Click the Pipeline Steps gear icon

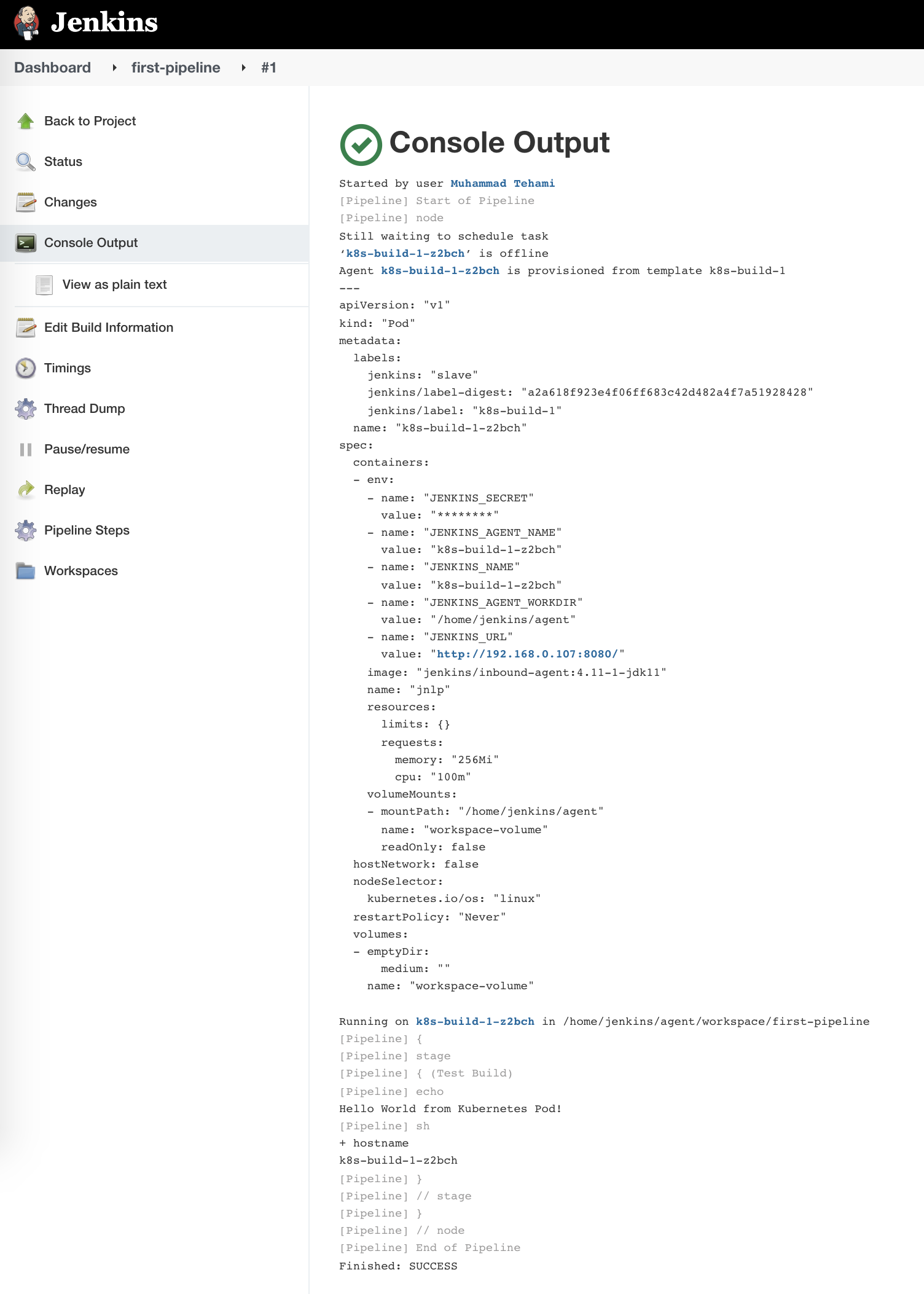point(26,530)
